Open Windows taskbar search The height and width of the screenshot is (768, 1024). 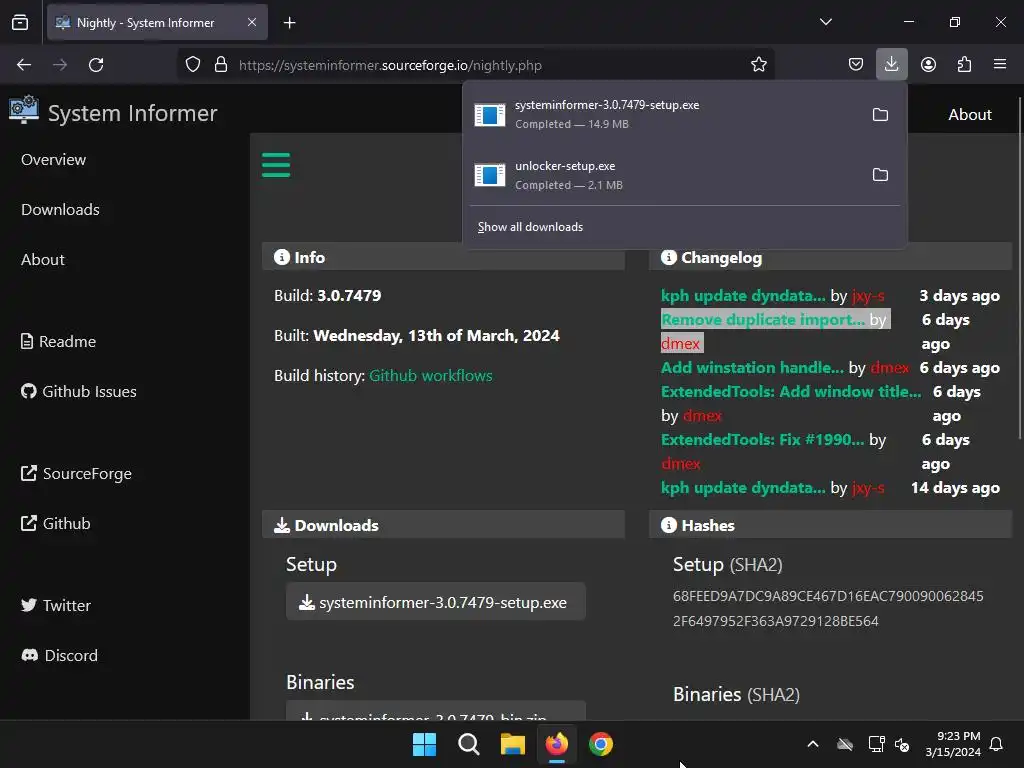pos(468,744)
